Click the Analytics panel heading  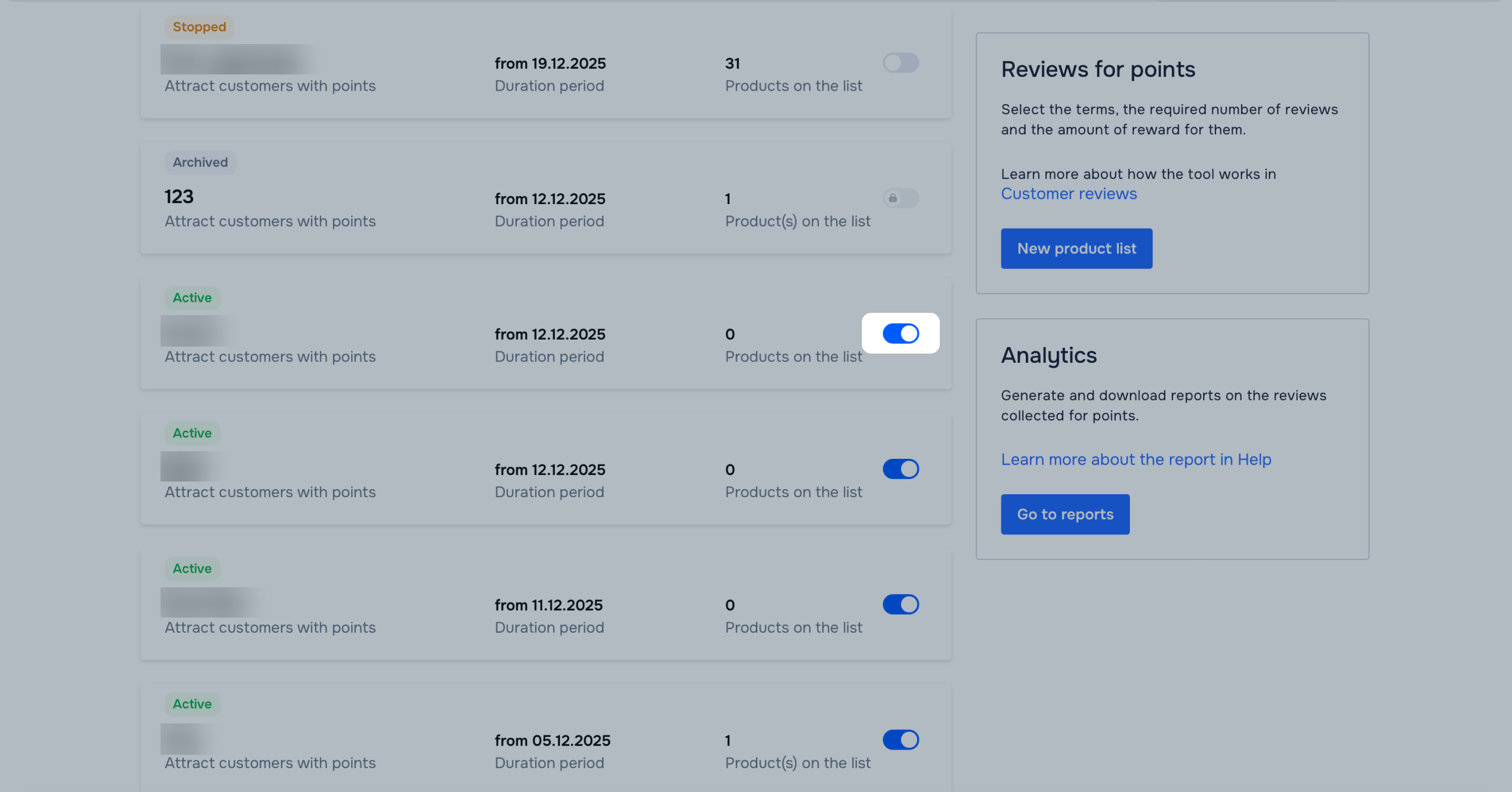coord(1049,355)
